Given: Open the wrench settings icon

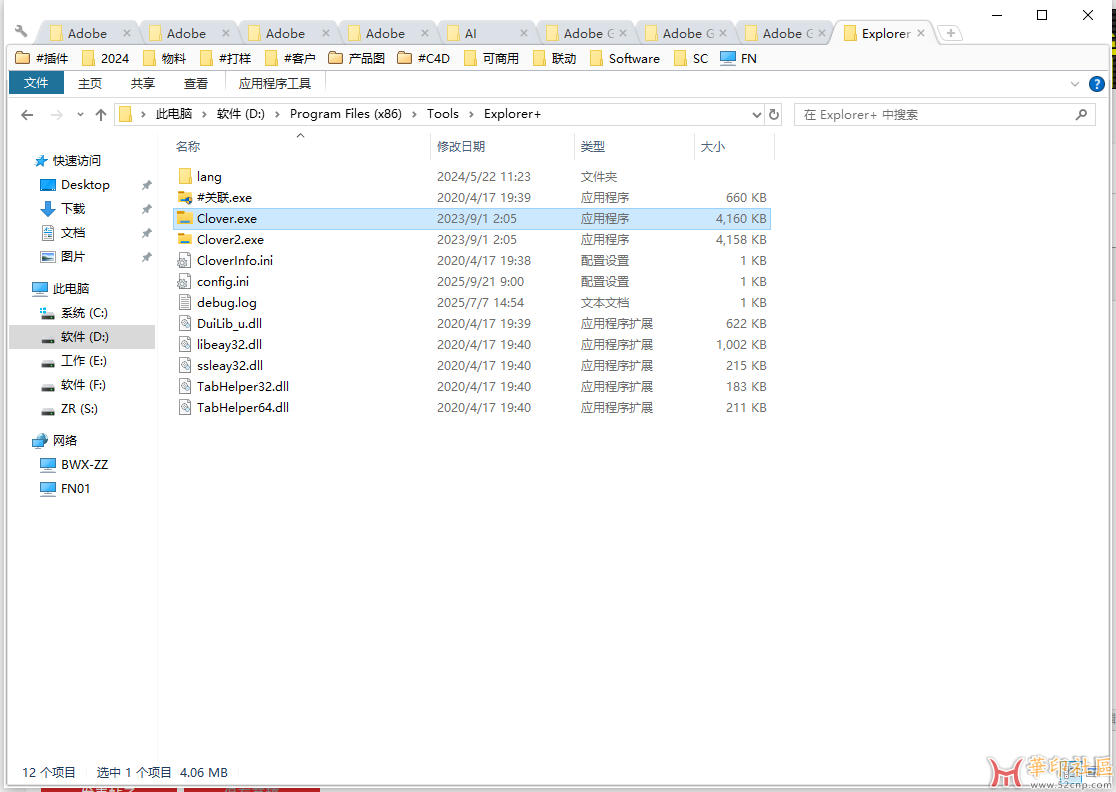Looking at the screenshot, I should tap(21, 31).
